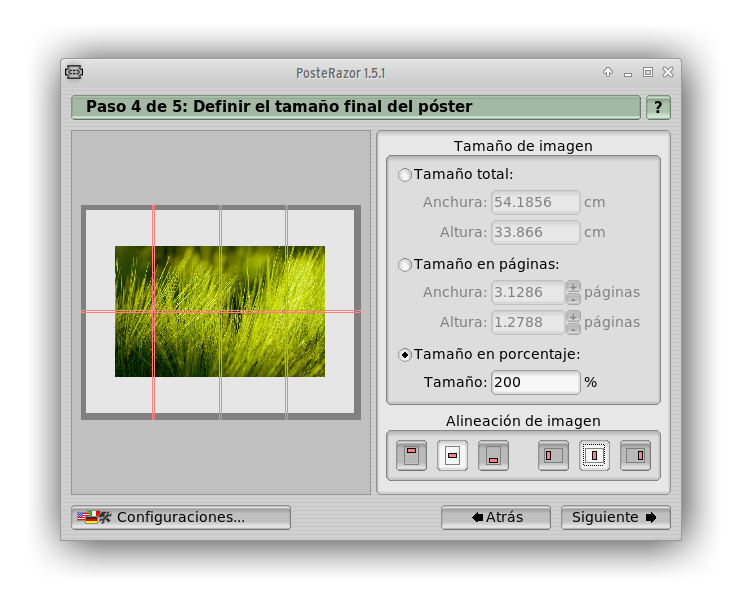The height and width of the screenshot is (590, 747).
Task: Click the grass image in poster preview
Action: 220,312
